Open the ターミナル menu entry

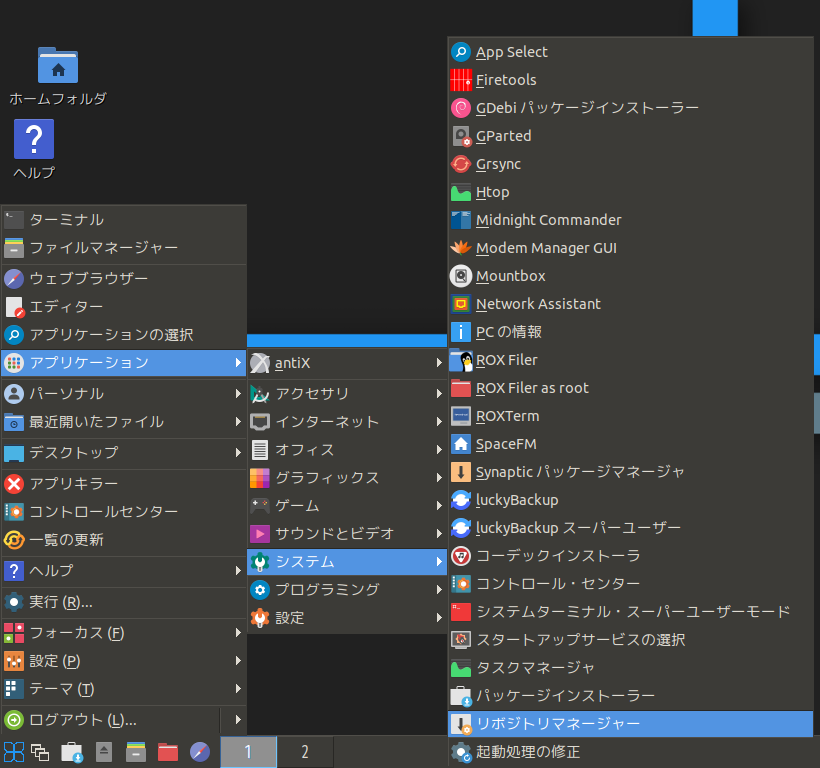tap(124, 220)
